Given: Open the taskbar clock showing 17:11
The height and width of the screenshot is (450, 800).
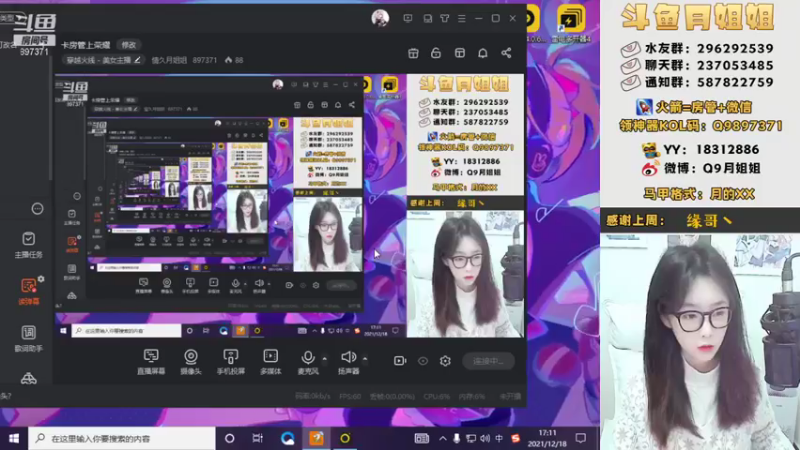Looking at the screenshot, I should pyautogui.click(x=547, y=438).
